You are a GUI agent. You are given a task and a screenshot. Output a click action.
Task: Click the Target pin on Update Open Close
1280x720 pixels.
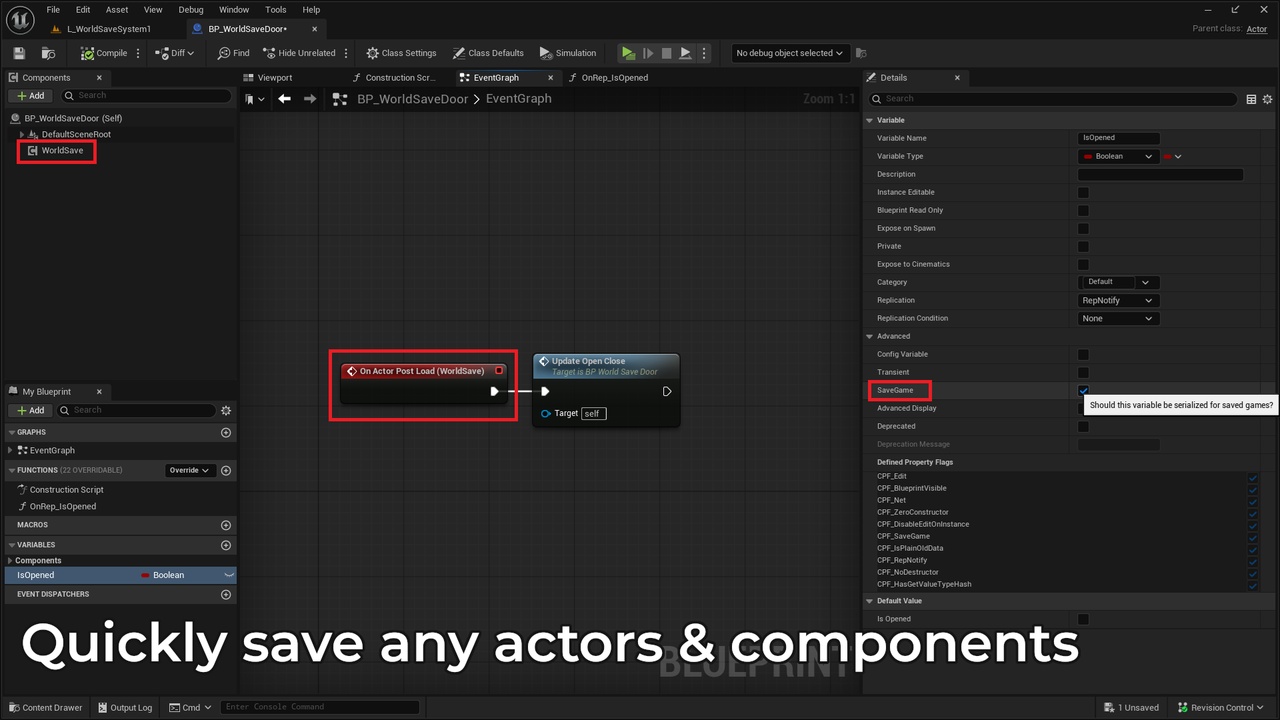[546, 413]
